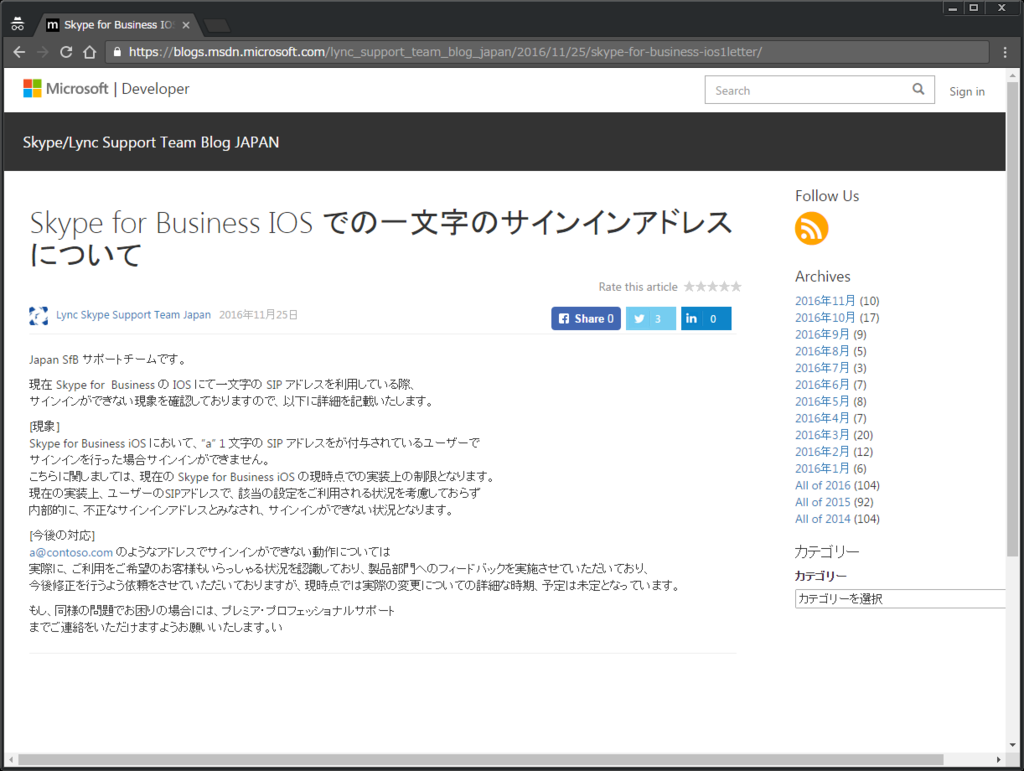The height and width of the screenshot is (771, 1024).
Task: Click the search magnifier icon
Action: (x=918, y=89)
